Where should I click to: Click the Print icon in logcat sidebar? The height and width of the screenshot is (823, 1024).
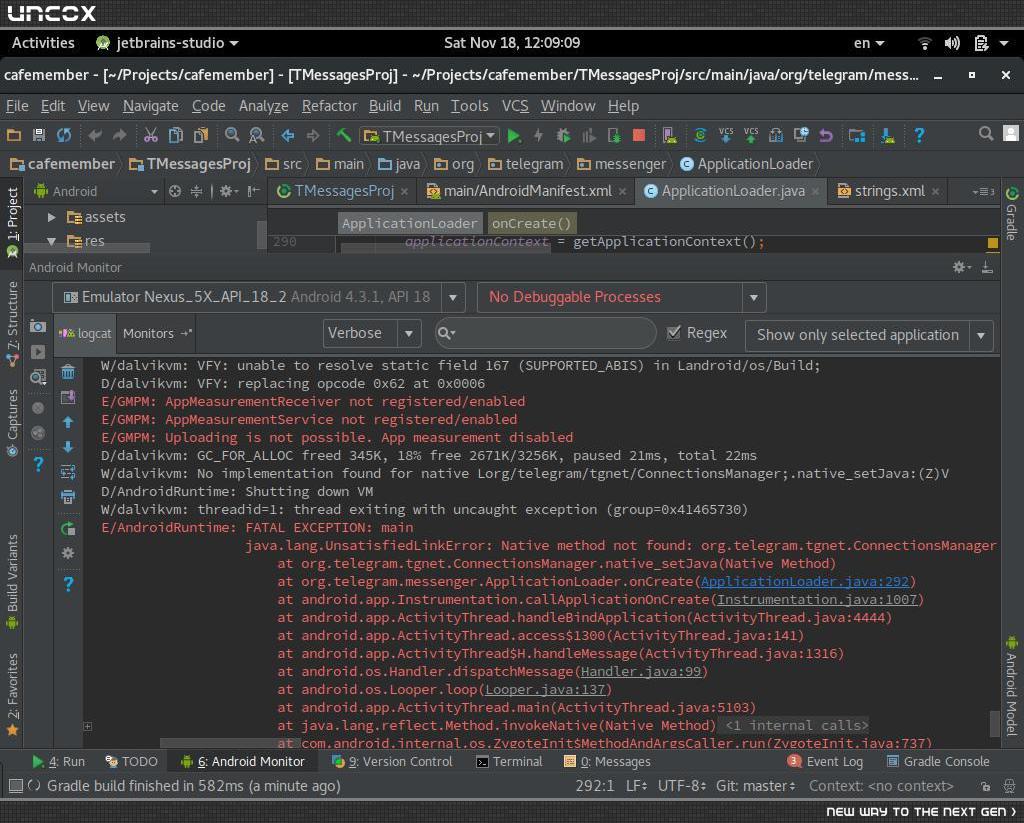click(x=68, y=496)
